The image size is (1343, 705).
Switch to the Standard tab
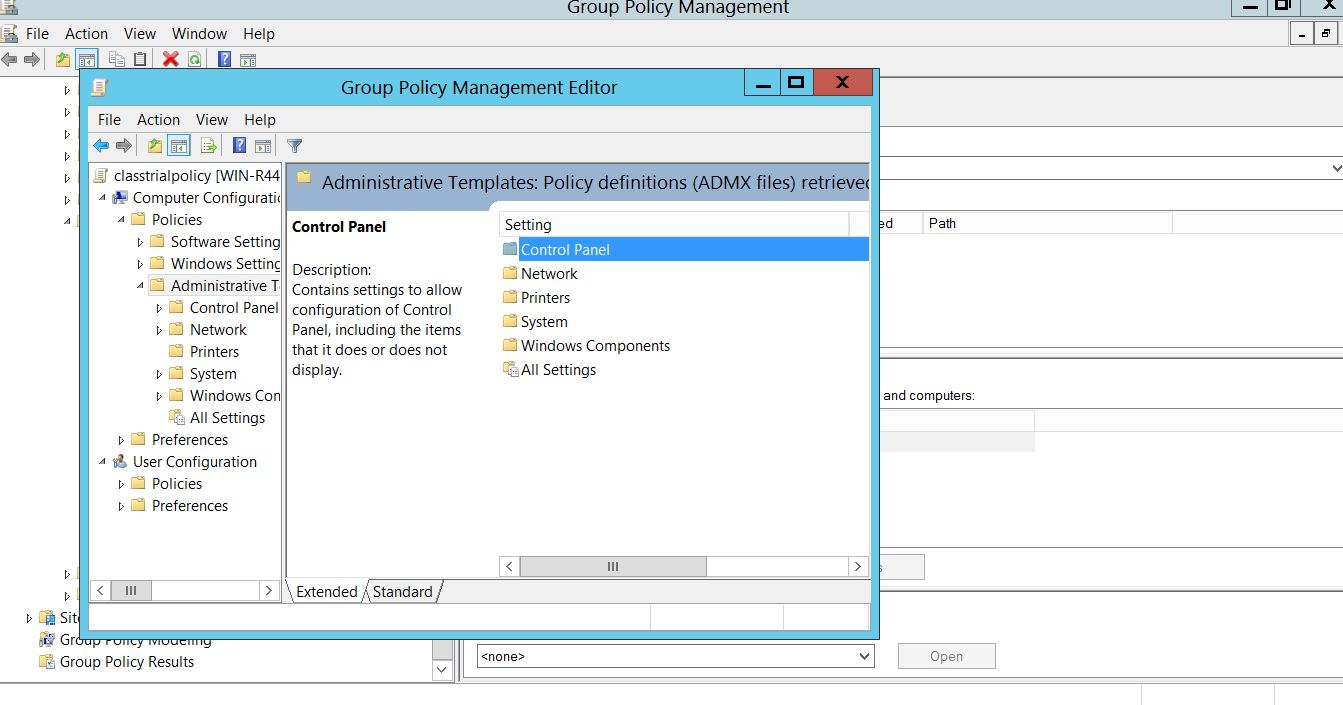tap(403, 592)
